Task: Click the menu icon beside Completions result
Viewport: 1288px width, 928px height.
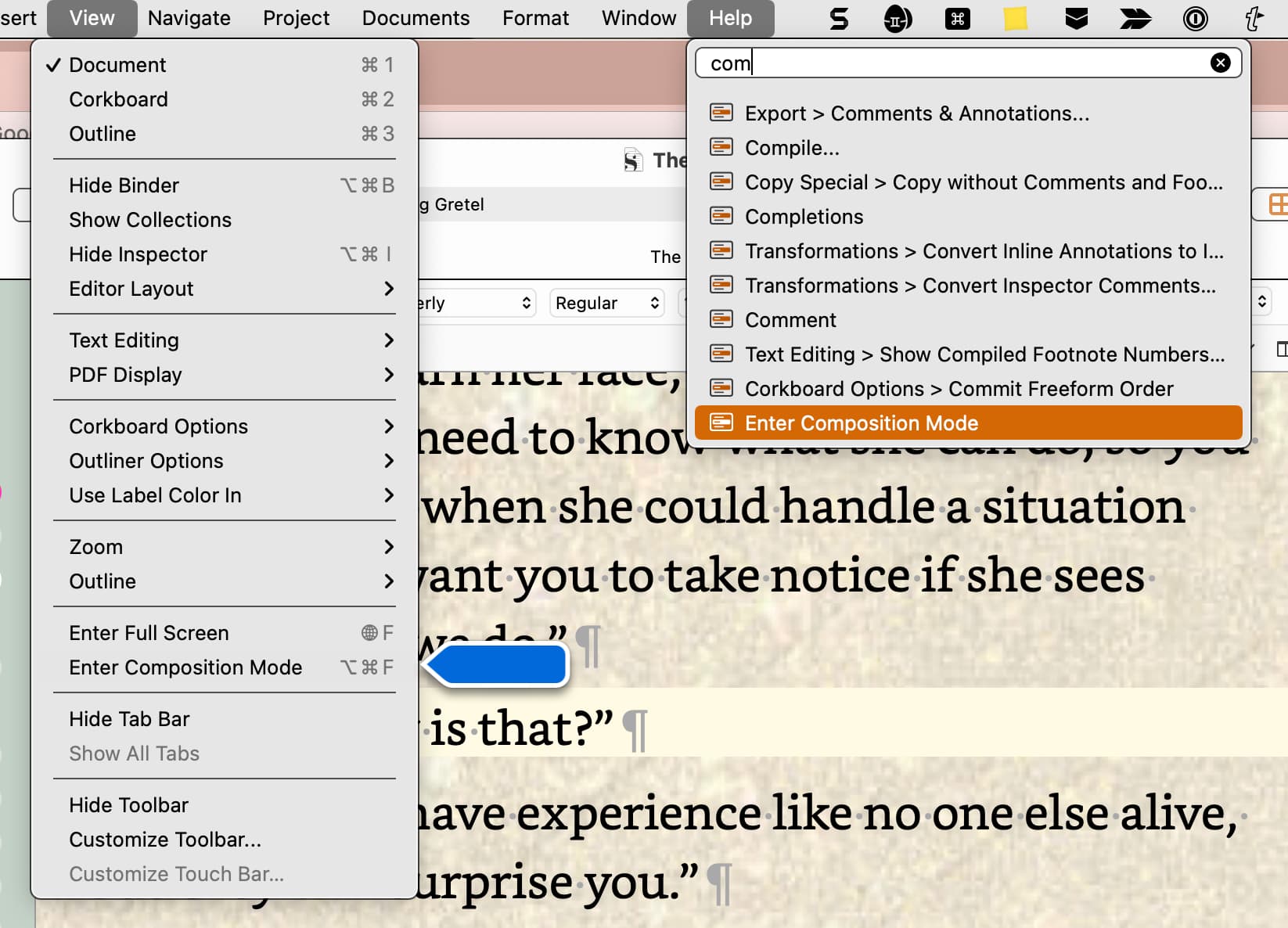Action: pyautogui.click(x=721, y=216)
